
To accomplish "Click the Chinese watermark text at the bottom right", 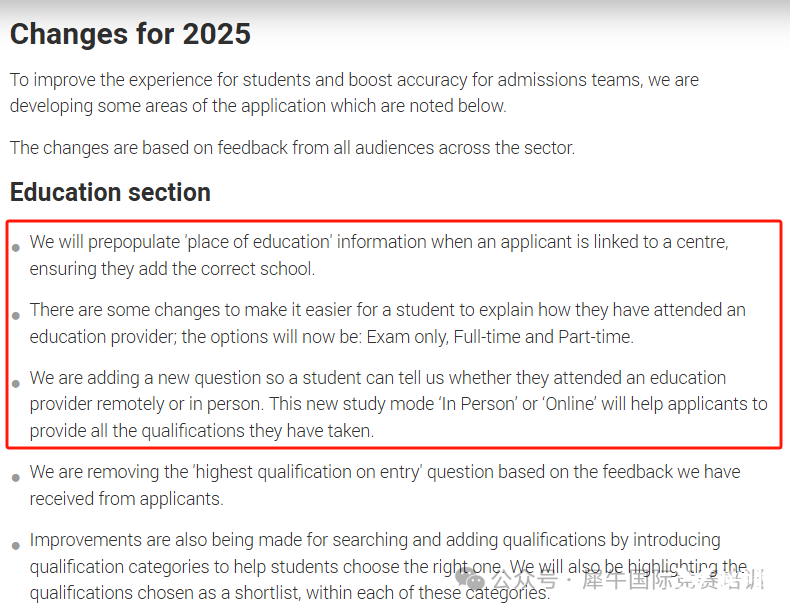I will click(628, 580).
